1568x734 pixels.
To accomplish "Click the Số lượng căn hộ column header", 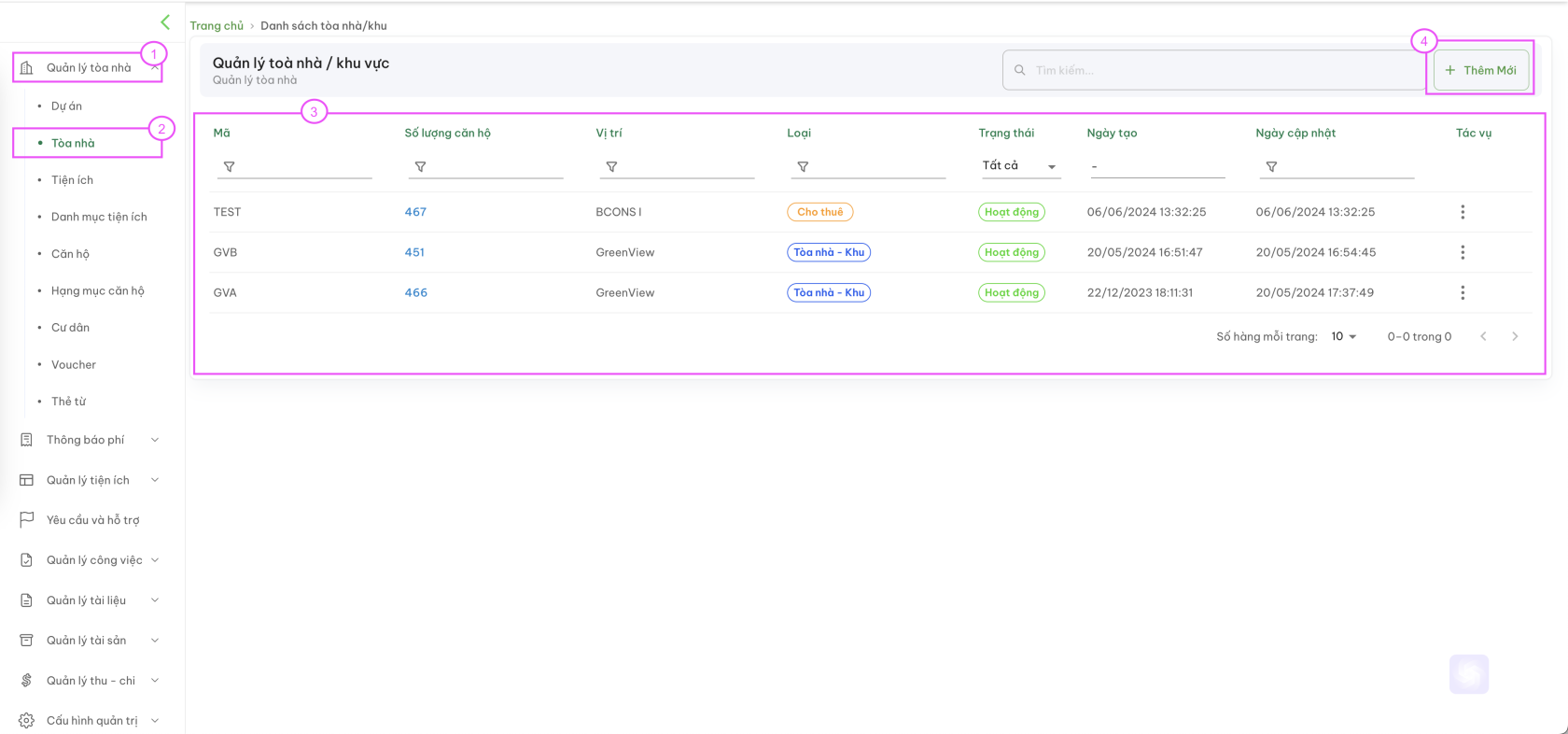I will [x=447, y=133].
